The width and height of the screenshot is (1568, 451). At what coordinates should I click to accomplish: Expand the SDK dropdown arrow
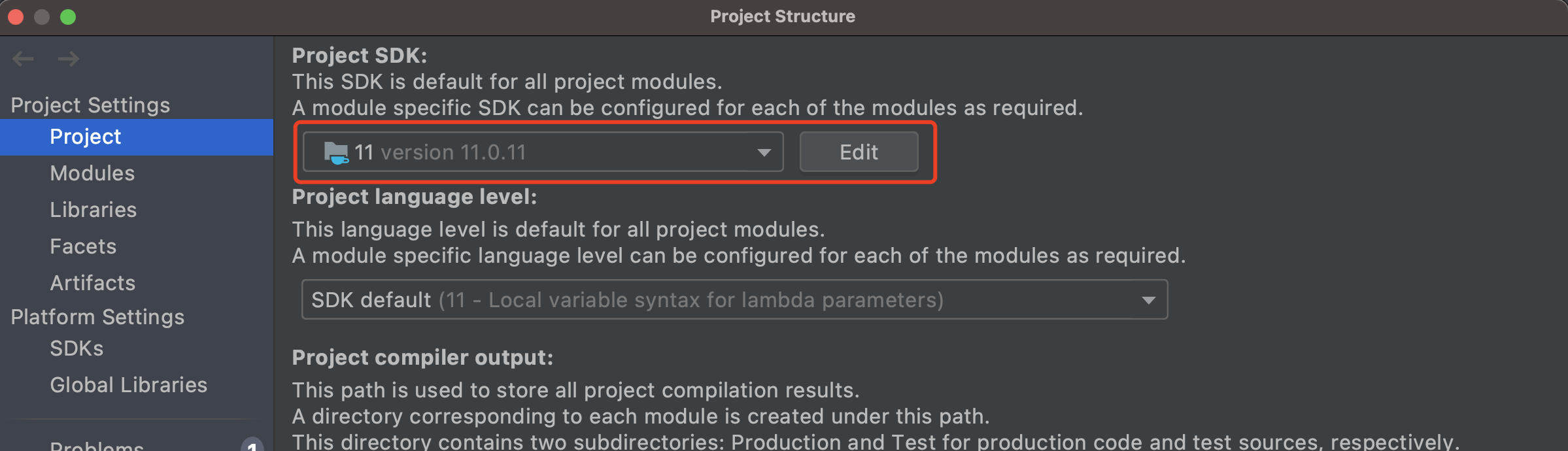(764, 153)
